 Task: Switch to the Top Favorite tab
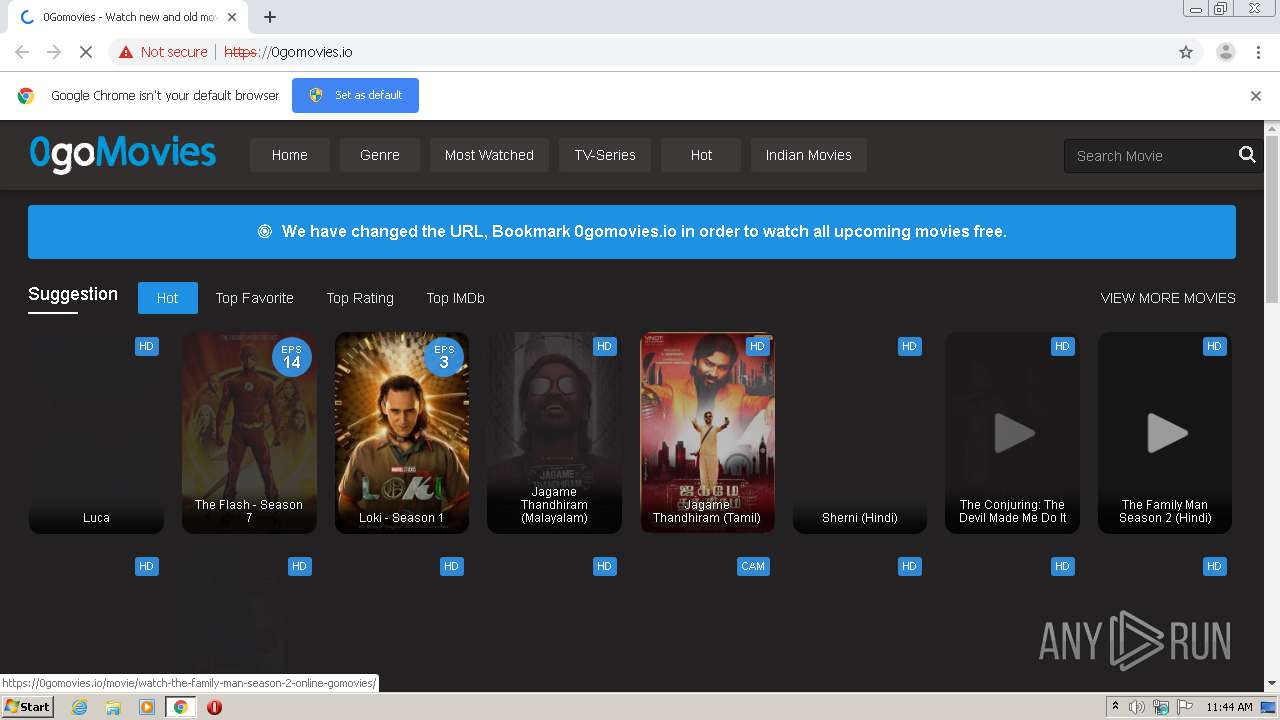[x=255, y=298]
